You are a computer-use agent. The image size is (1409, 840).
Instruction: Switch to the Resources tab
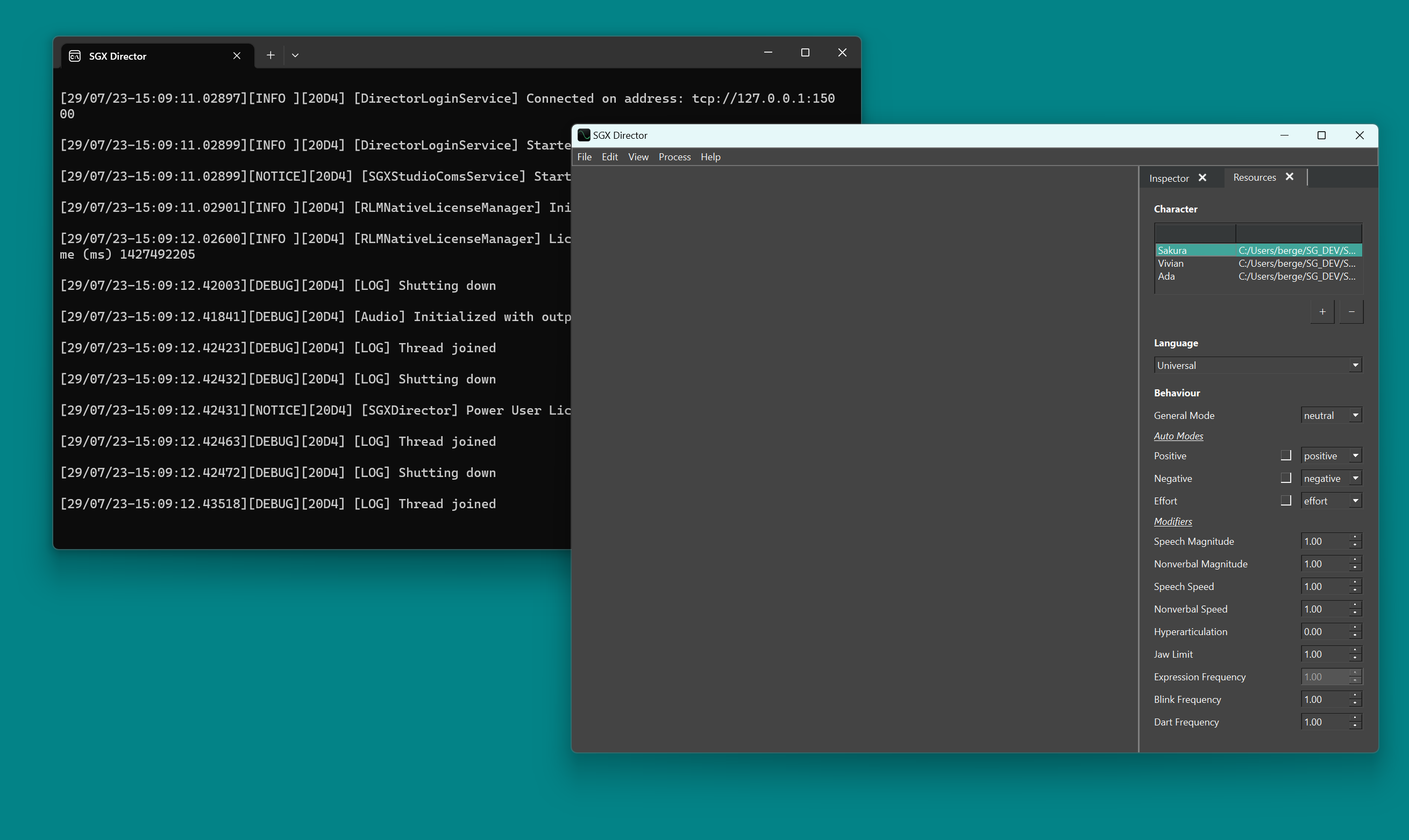(x=1254, y=177)
